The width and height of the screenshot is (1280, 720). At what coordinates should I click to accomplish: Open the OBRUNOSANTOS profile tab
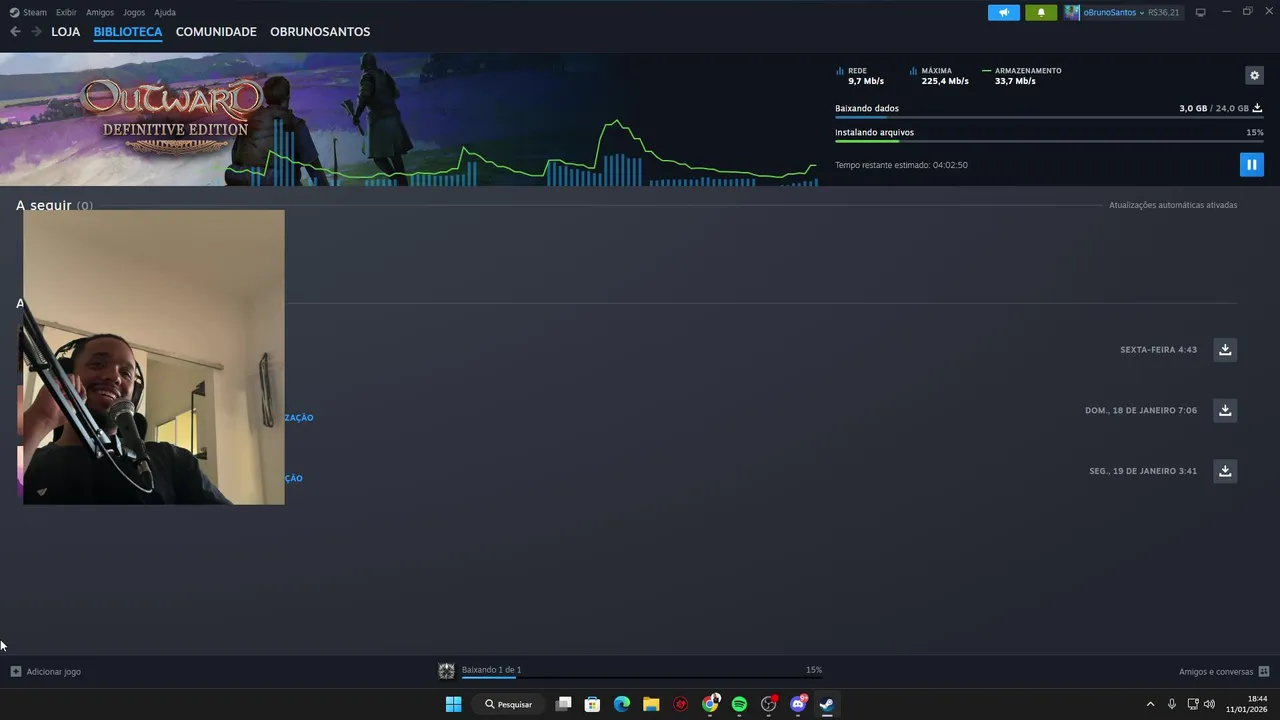pyautogui.click(x=320, y=31)
